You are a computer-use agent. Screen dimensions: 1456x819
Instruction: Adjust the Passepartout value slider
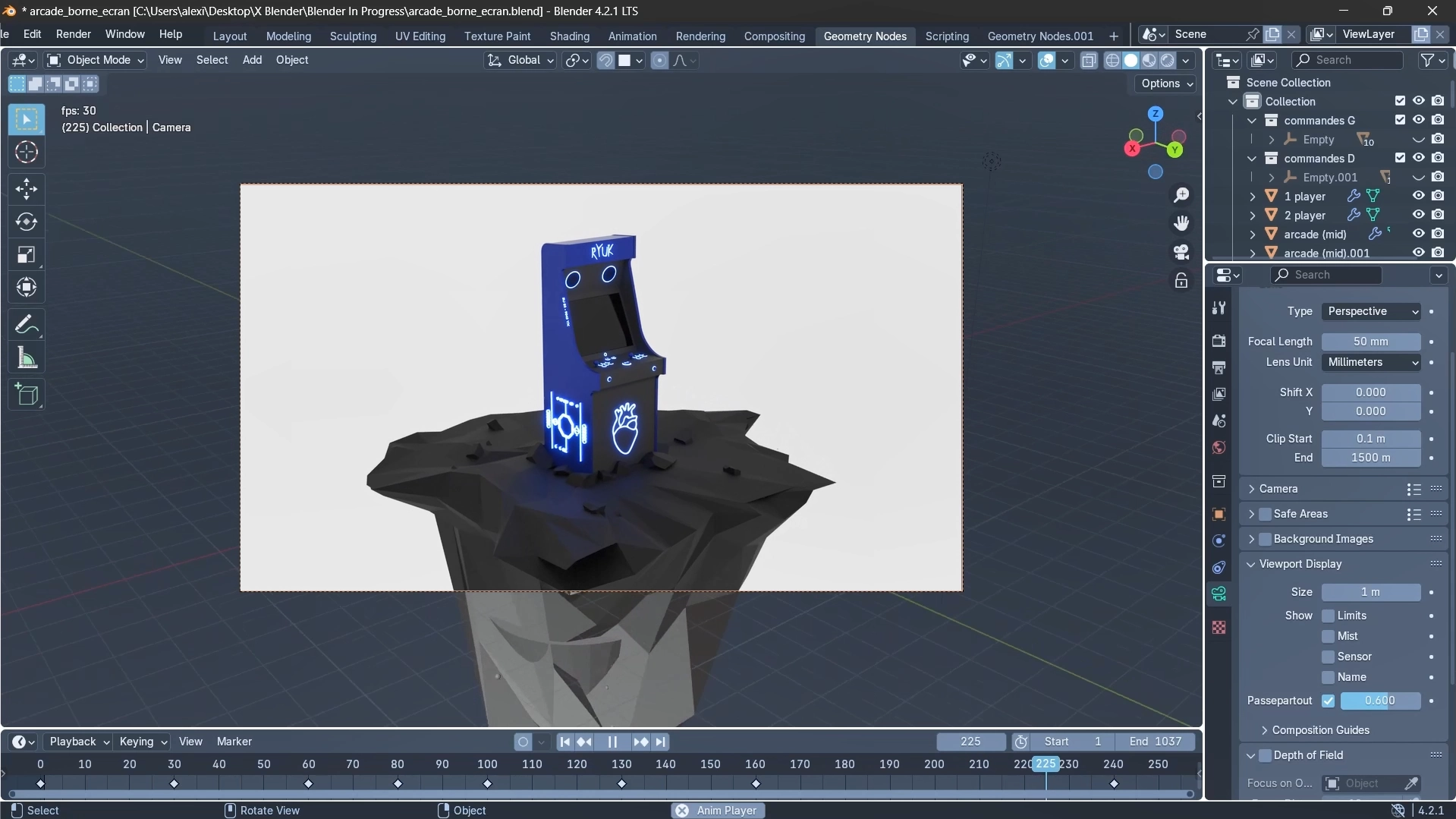point(1382,701)
